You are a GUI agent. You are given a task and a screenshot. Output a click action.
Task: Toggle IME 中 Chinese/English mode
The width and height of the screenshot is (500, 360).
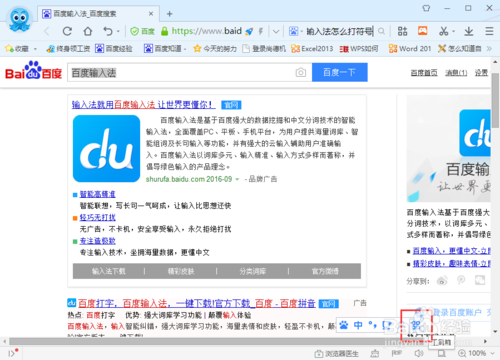tap(358, 325)
